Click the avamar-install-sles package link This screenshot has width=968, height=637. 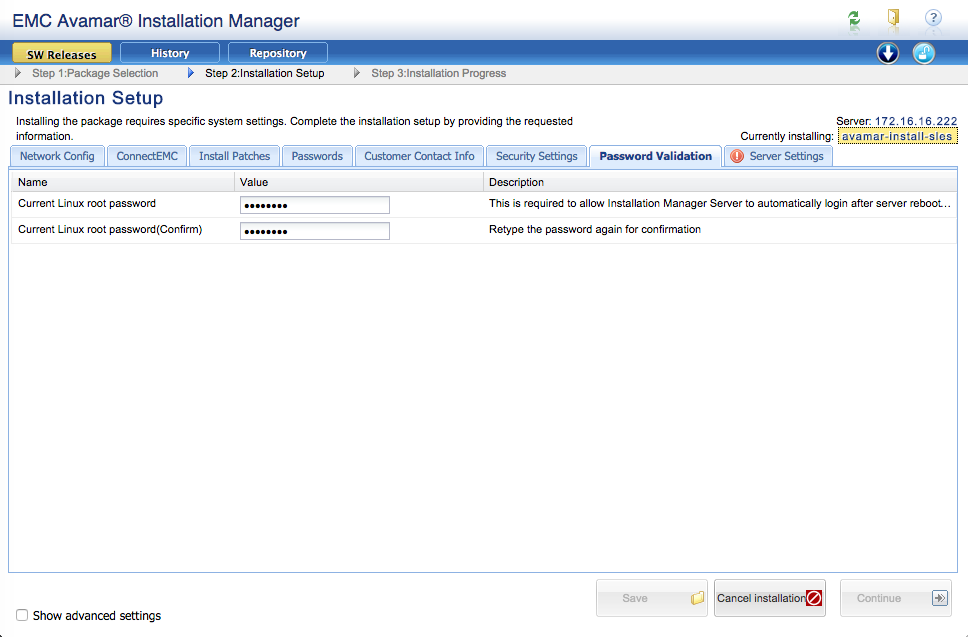pos(896,136)
